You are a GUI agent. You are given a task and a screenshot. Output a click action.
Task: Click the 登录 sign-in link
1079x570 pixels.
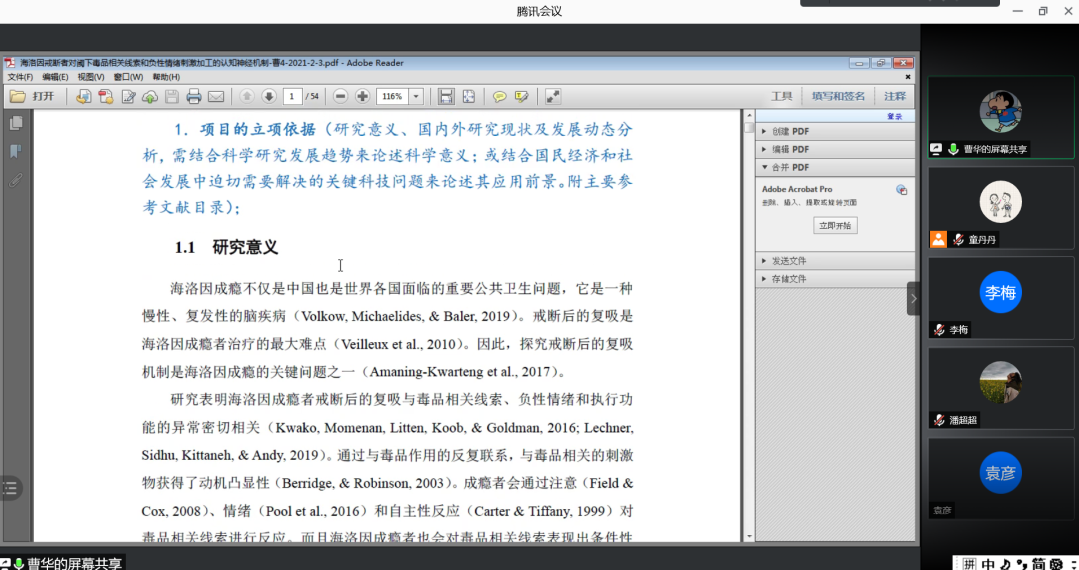(895, 116)
